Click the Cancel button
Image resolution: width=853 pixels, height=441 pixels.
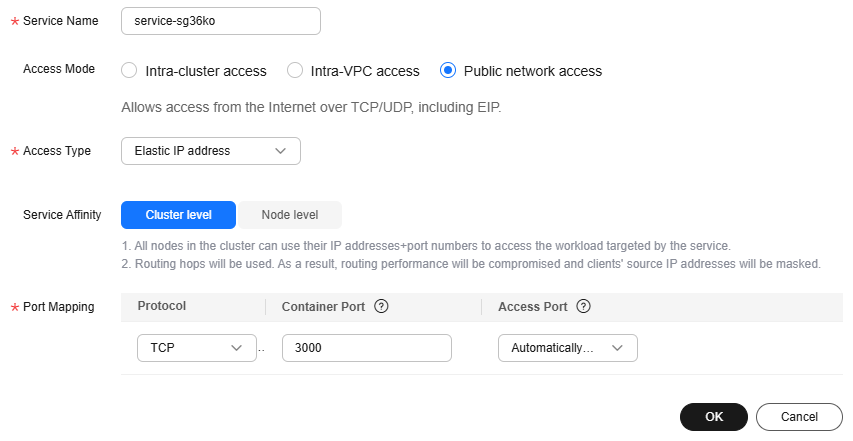[799, 417]
